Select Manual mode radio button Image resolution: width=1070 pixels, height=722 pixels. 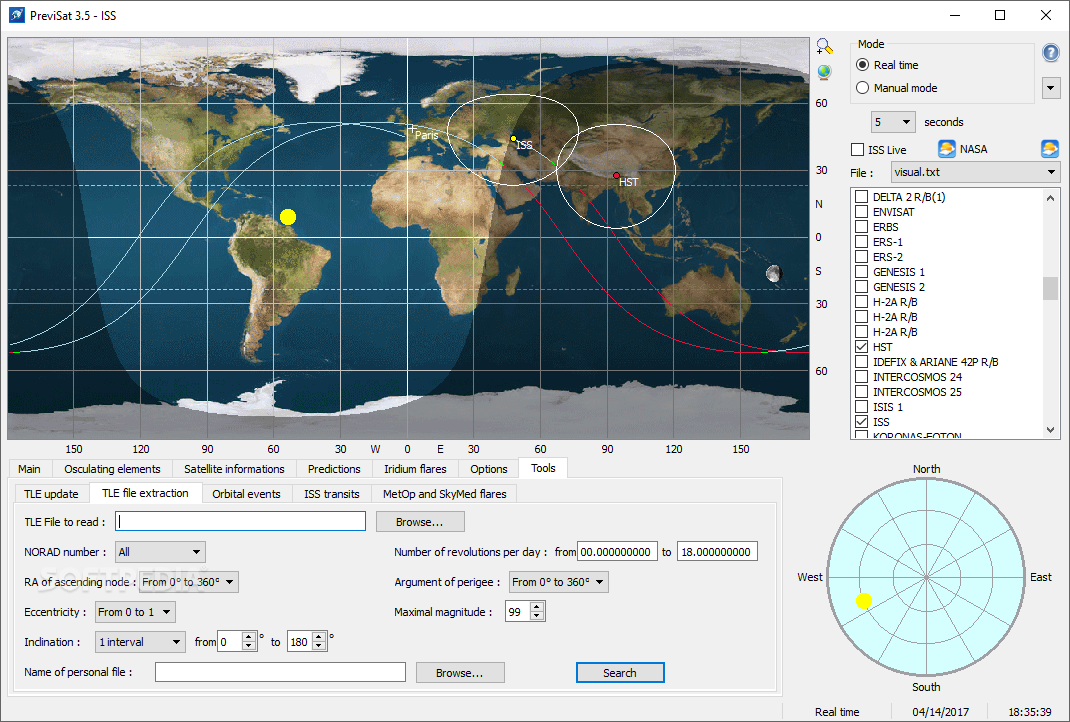pyautogui.click(x=863, y=88)
